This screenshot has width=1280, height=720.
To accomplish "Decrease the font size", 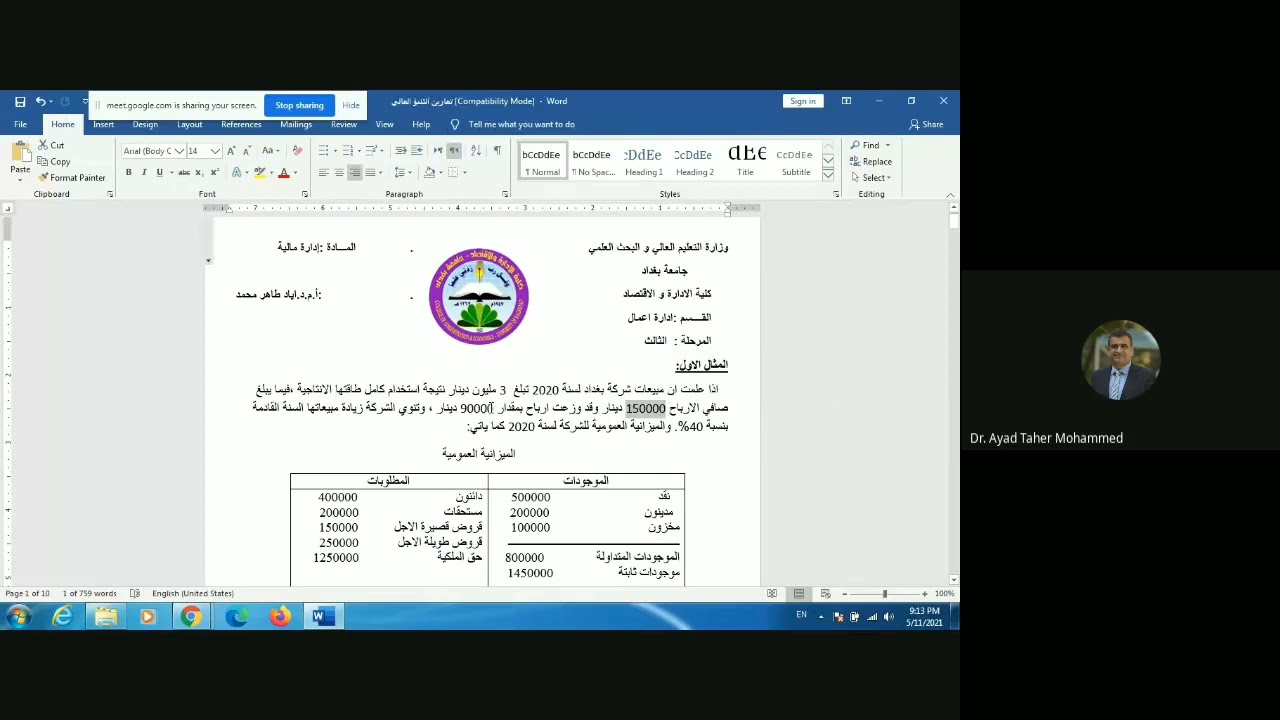I will point(247,151).
